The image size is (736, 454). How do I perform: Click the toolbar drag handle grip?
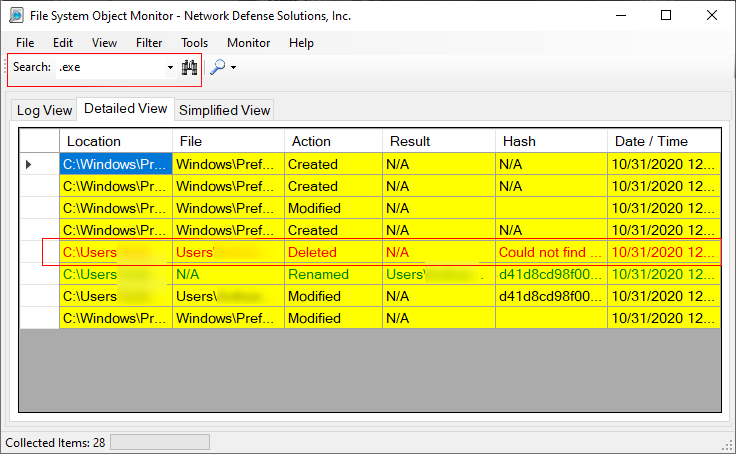[9, 68]
